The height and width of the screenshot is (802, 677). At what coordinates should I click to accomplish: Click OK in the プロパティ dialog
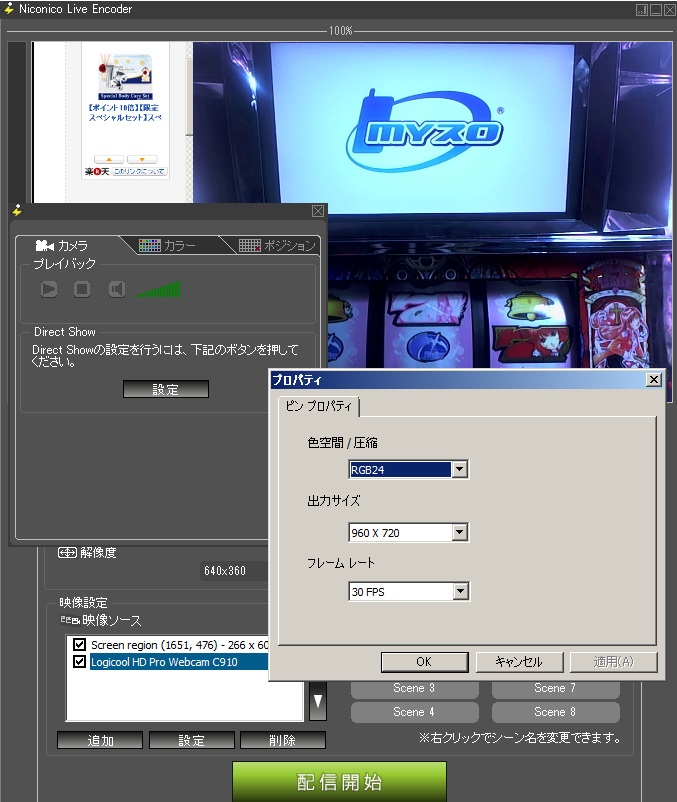click(x=424, y=662)
